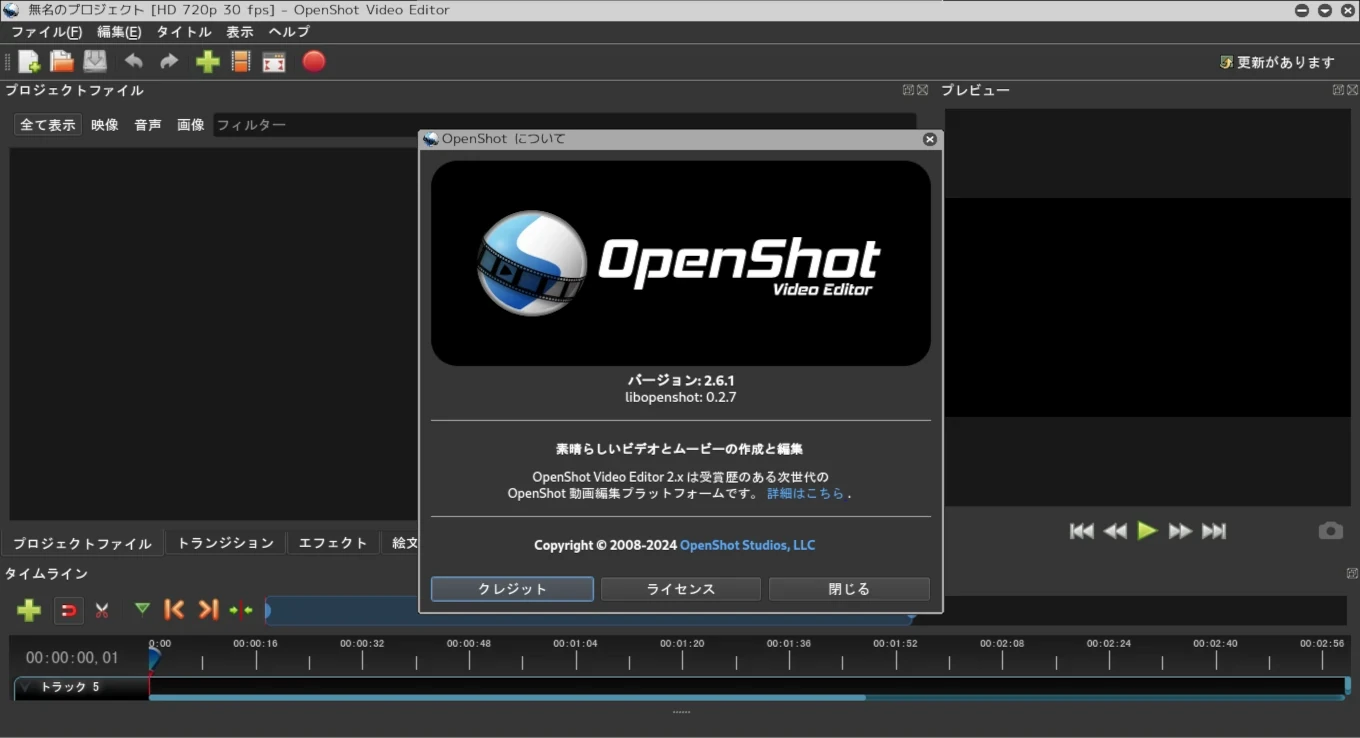Add a track with timeline plus icon
This screenshot has height=738, width=1360.
click(29, 610)
